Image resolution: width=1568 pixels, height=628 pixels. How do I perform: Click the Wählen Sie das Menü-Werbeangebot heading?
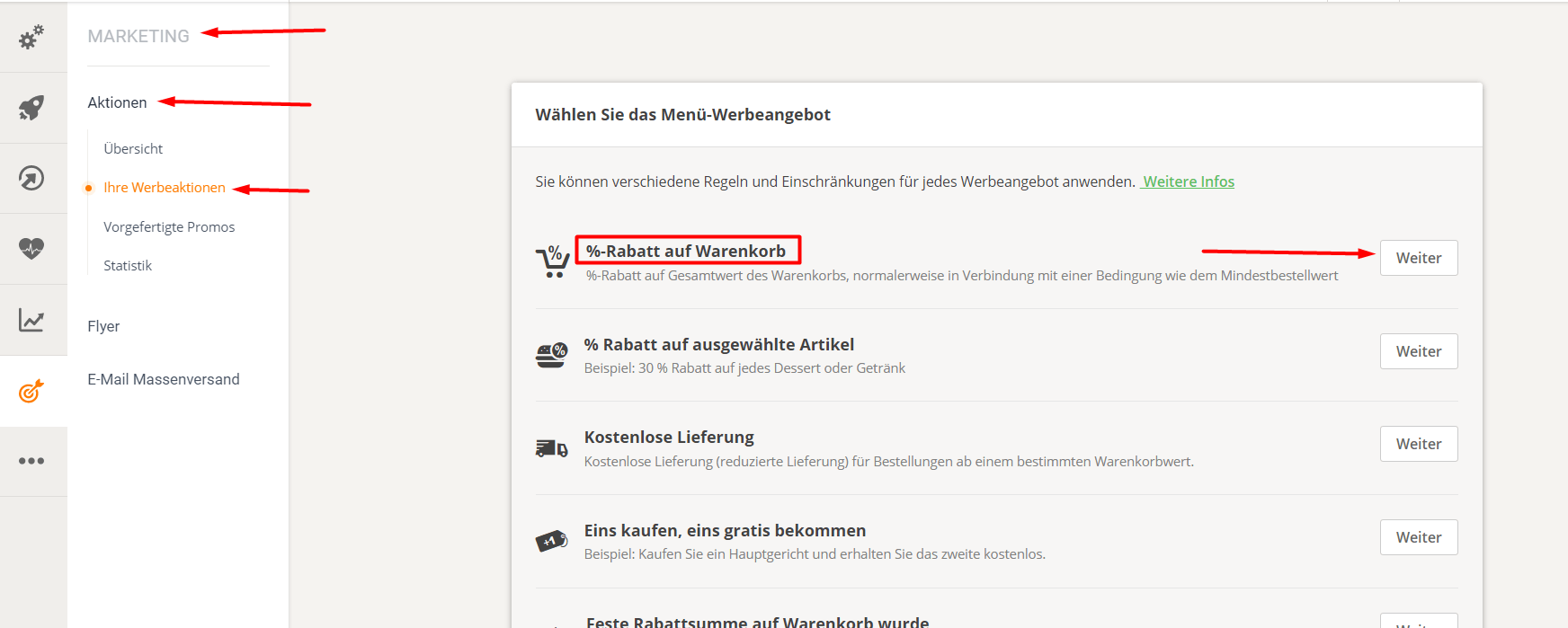(x=682, y=114)
